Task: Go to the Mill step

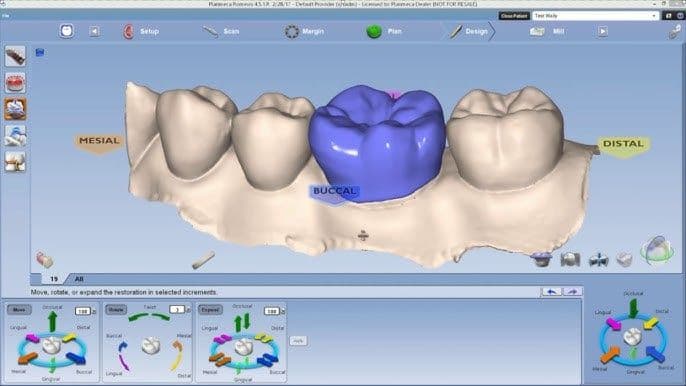Action: pyautogui.click(x=546, y=32)
